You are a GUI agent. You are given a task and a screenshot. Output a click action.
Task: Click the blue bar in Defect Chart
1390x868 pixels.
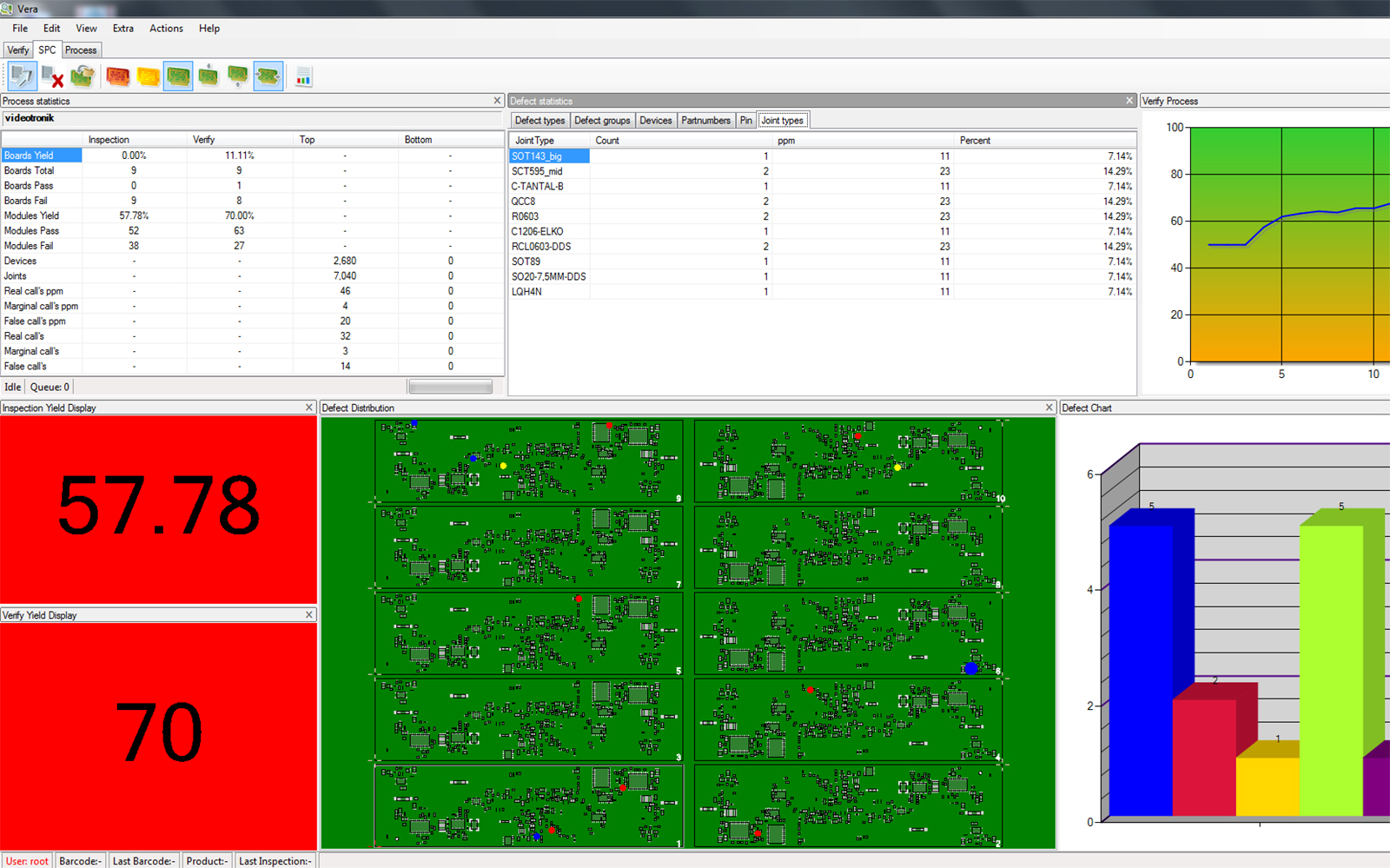point(1140,669)
